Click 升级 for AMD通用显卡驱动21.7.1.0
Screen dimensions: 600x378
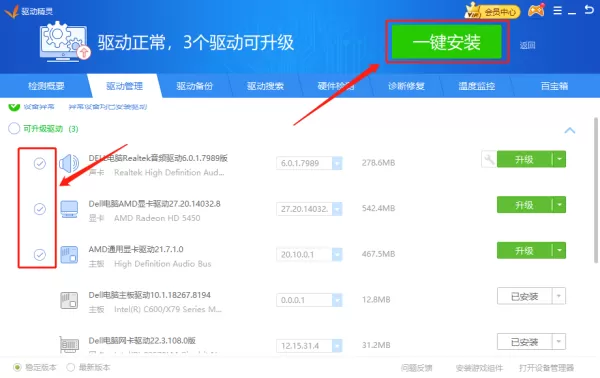tap(524, 250)
